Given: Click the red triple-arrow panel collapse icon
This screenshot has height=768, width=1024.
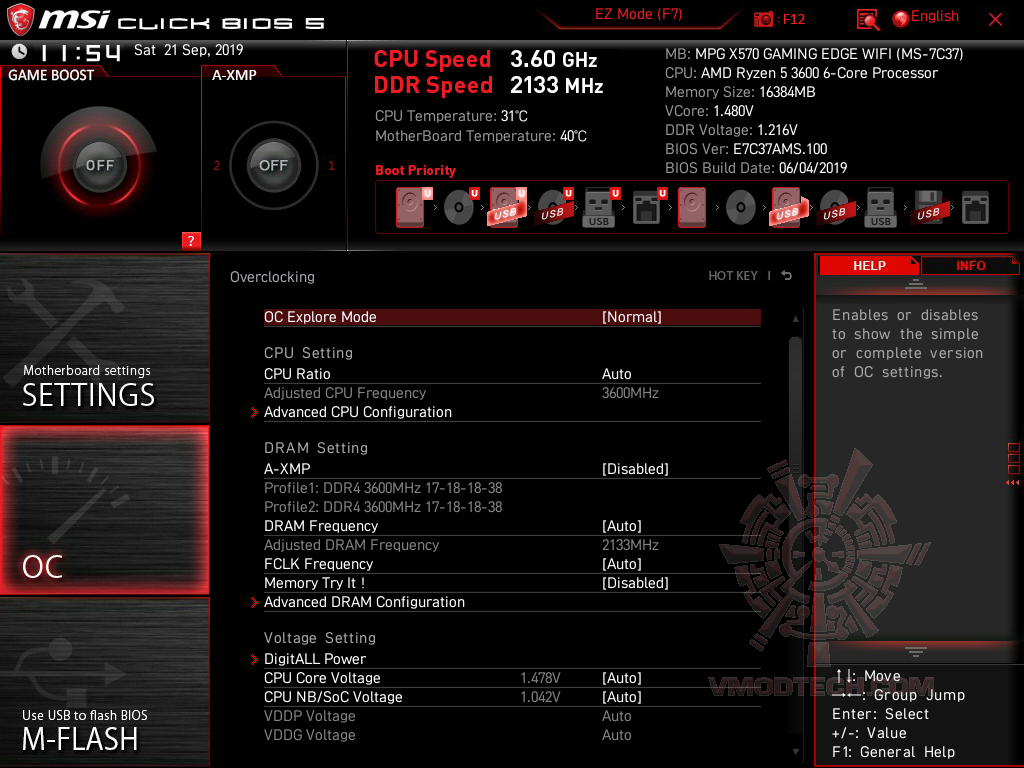Looking at the screenshot, I should [x=1012, y=483].
